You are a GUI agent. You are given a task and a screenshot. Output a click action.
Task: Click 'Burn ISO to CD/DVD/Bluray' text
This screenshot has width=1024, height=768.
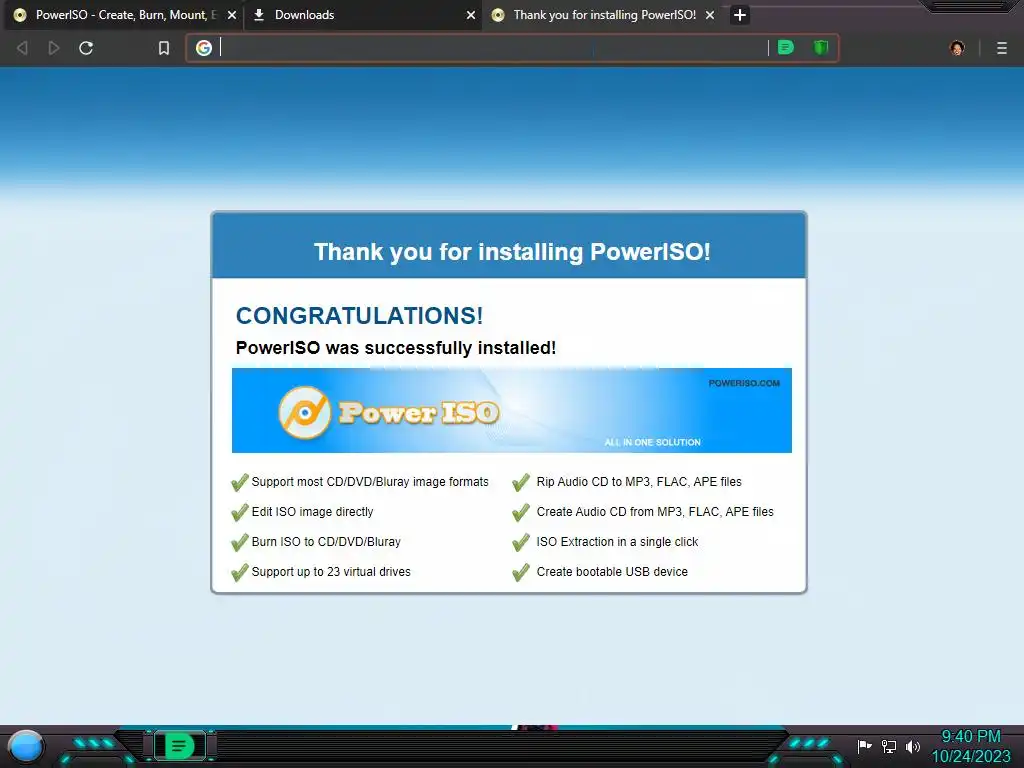coord(326,542)
